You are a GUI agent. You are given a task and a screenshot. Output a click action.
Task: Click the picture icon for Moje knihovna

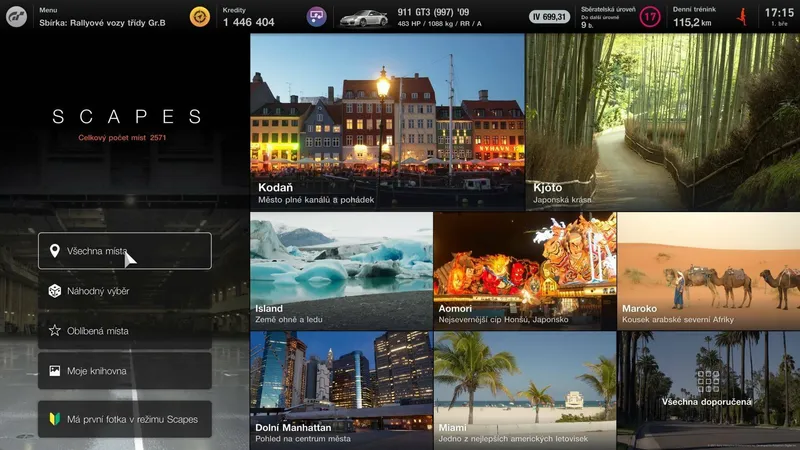click(x=55, y=370)
